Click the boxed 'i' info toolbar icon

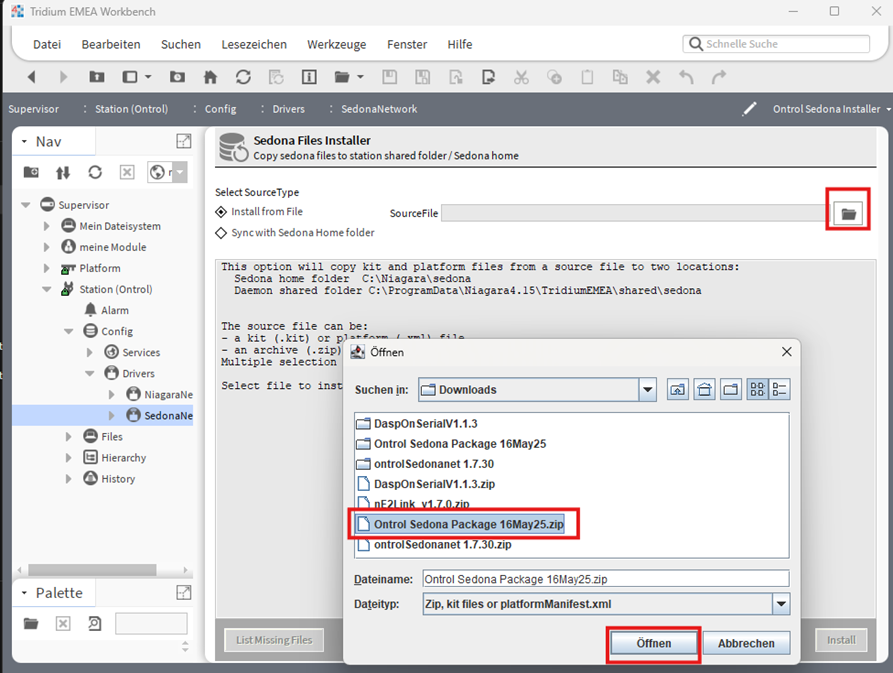pos(309,77)
